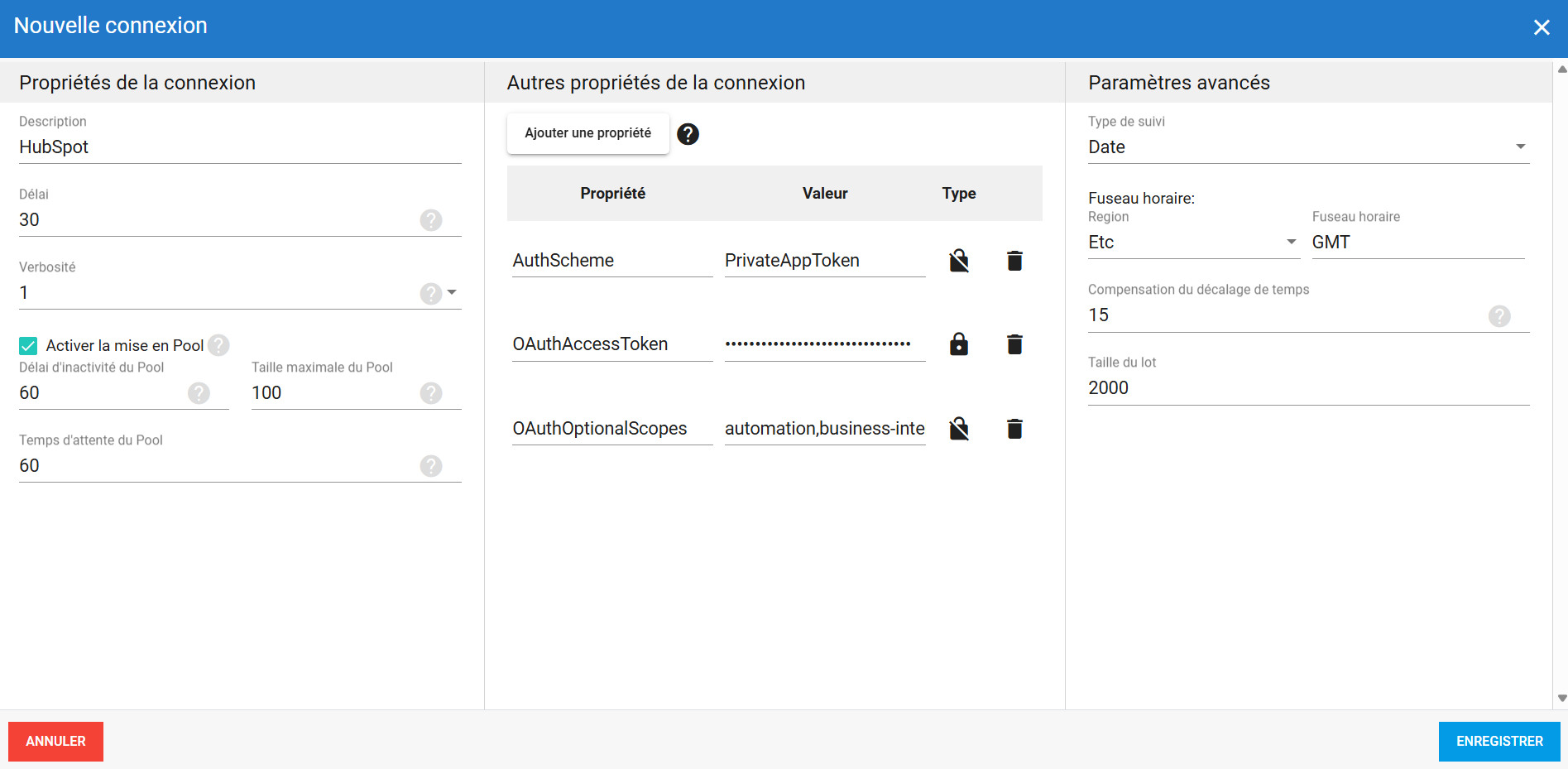Click the ENREGISTRER button

coord(1499,742)
